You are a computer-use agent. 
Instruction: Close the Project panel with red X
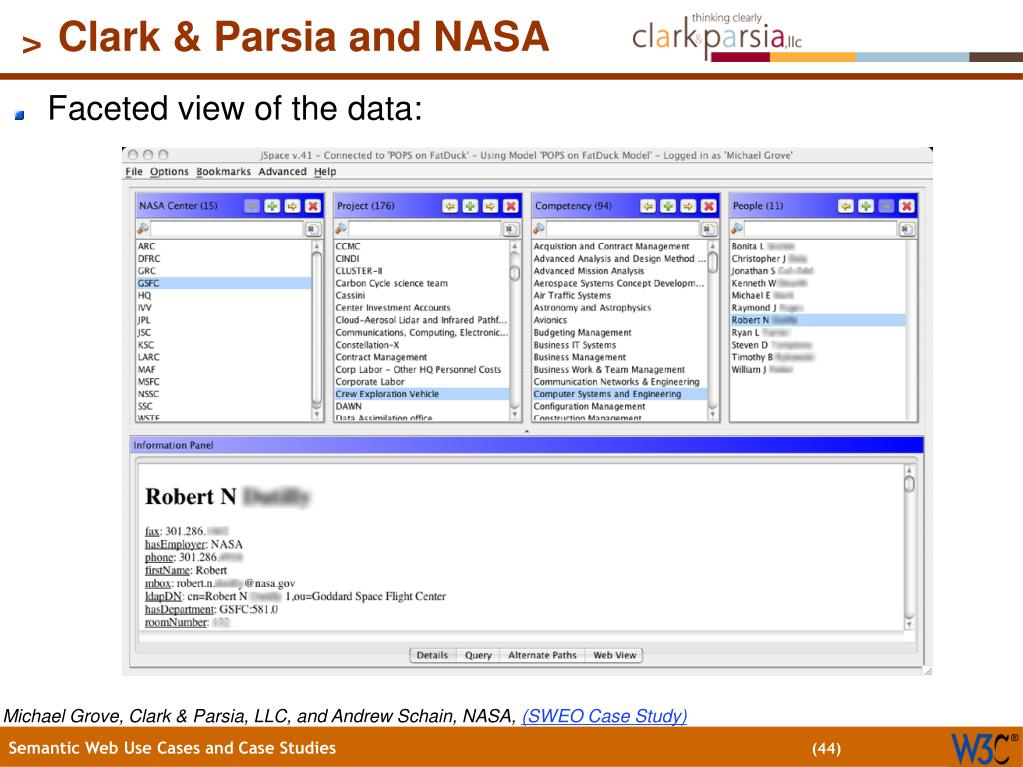511,206
